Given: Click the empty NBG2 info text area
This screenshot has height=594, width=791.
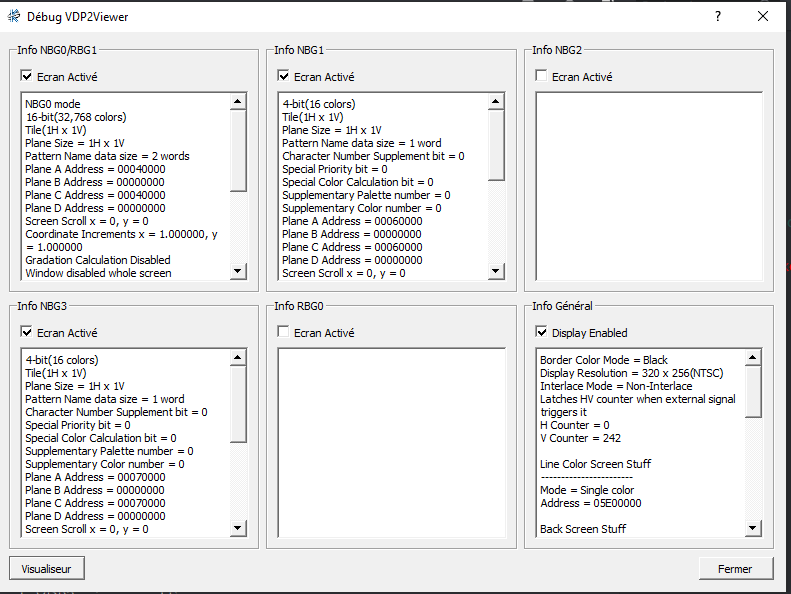Looking at the screenshot, I should pos(649,186).
